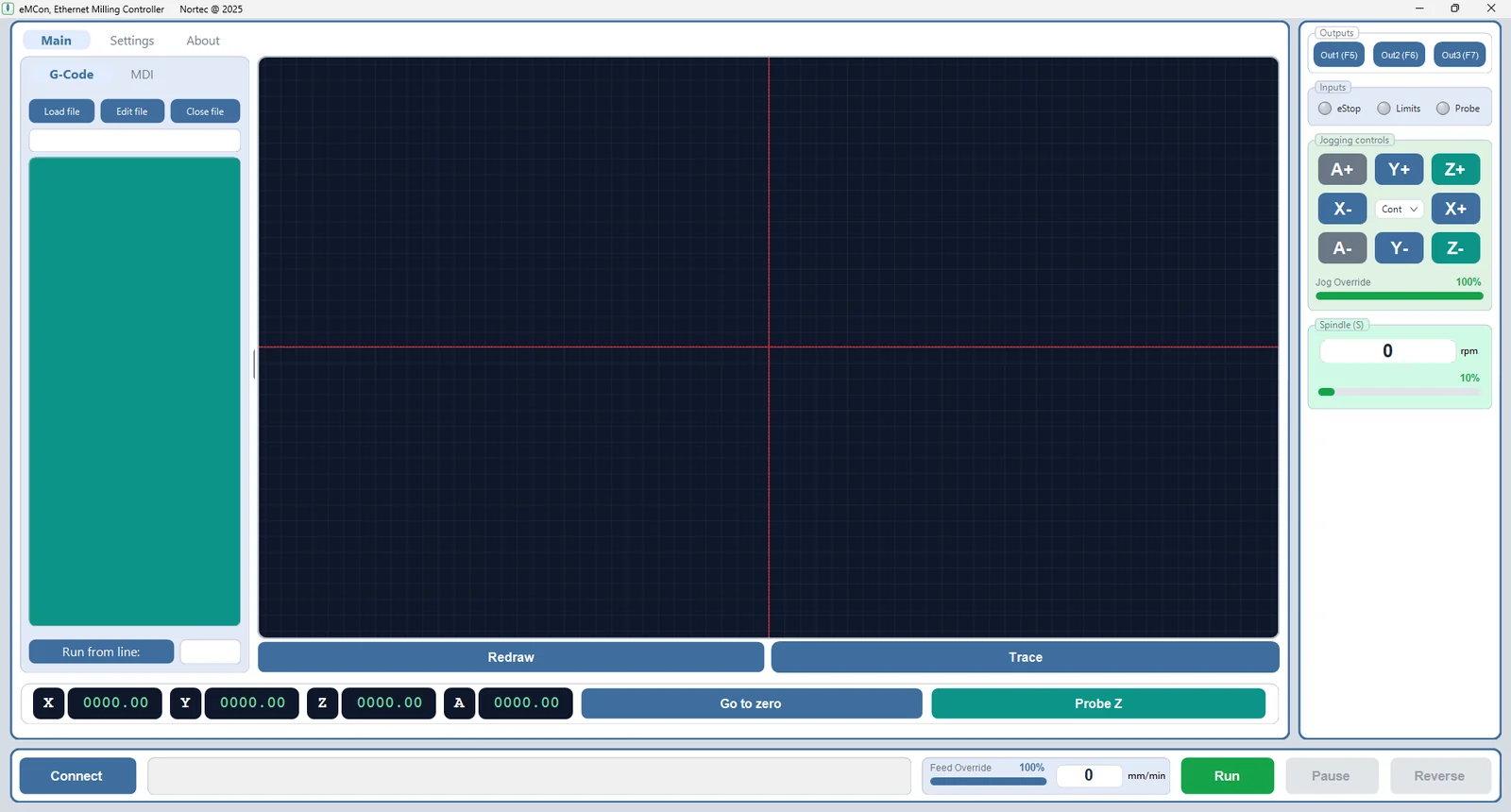Click the green Run button
1511x812 pixels.
pyautogui.click(x=1227, y=776)
